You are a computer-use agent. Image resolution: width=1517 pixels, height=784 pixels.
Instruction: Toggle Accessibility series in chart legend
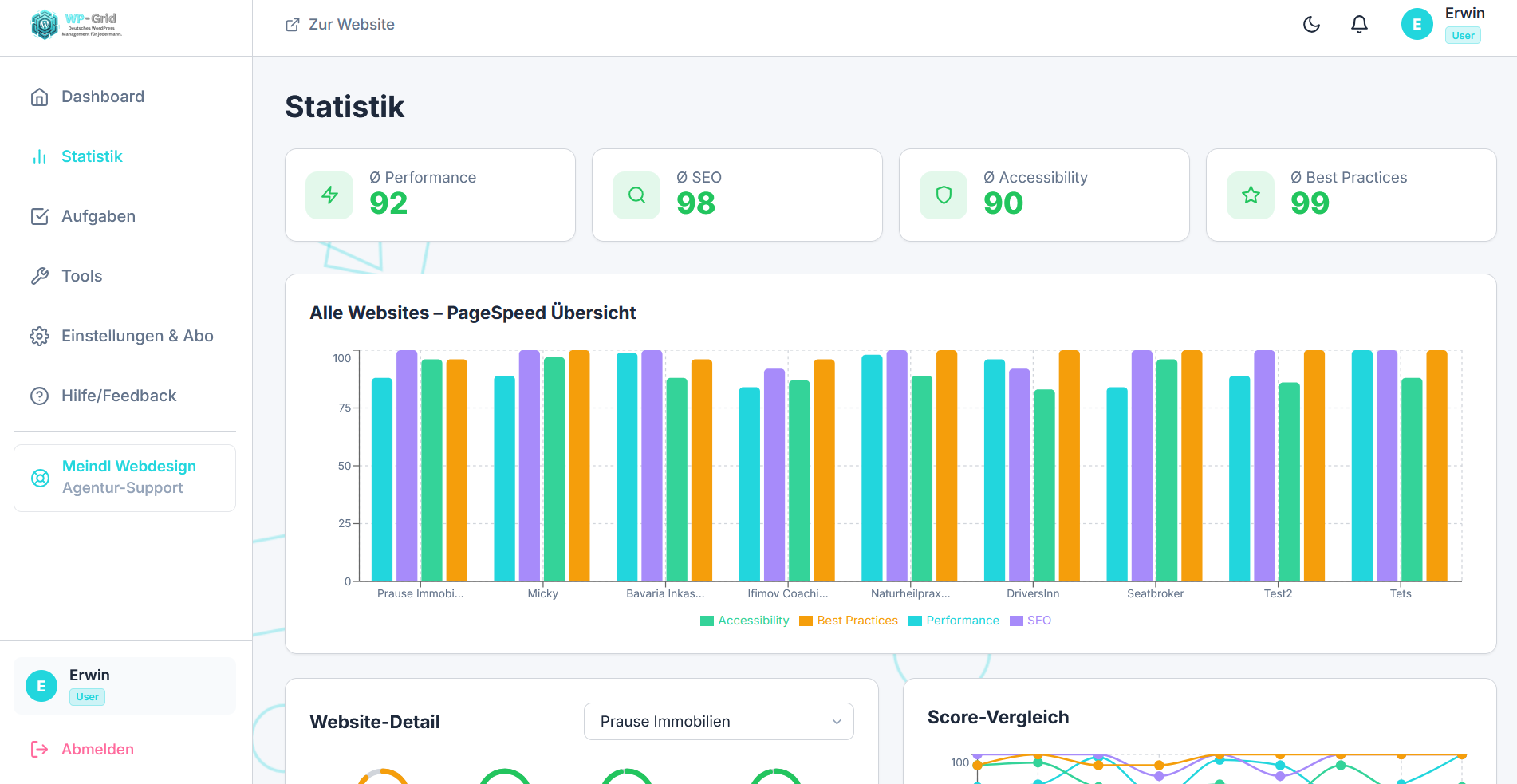tap(743, 620)
